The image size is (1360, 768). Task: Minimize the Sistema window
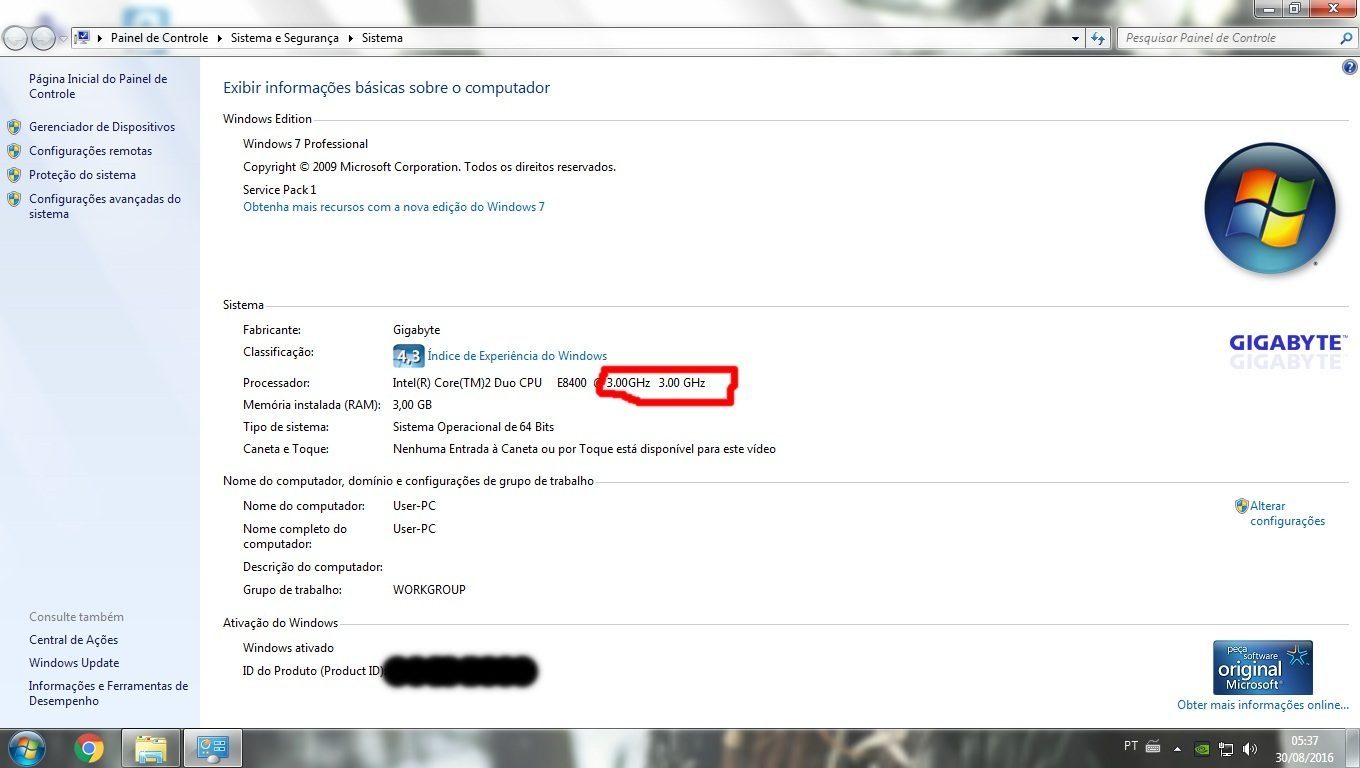coord(1269,8)
